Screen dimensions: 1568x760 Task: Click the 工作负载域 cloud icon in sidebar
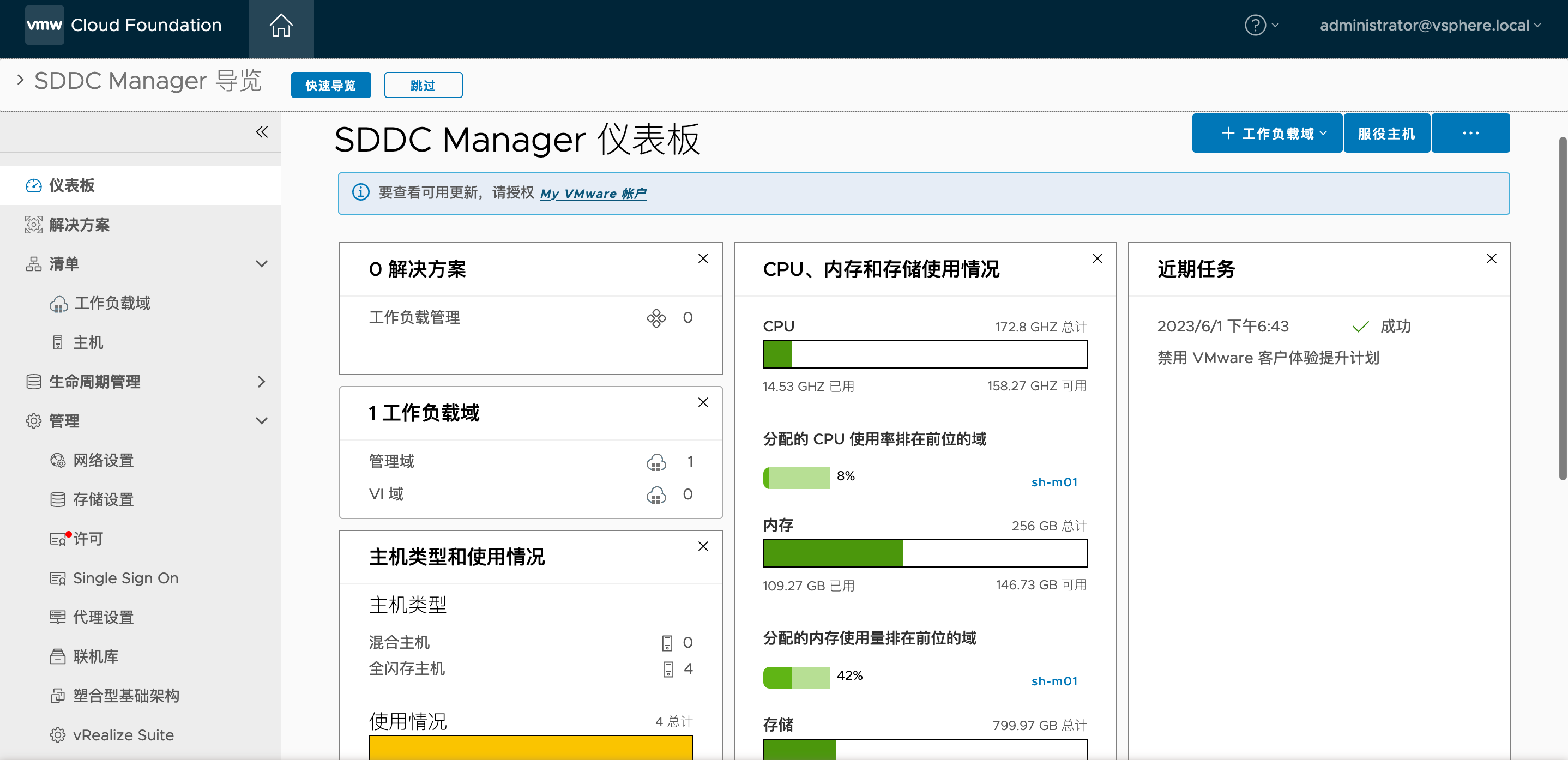pyautogui.click(x=58, y=304)
